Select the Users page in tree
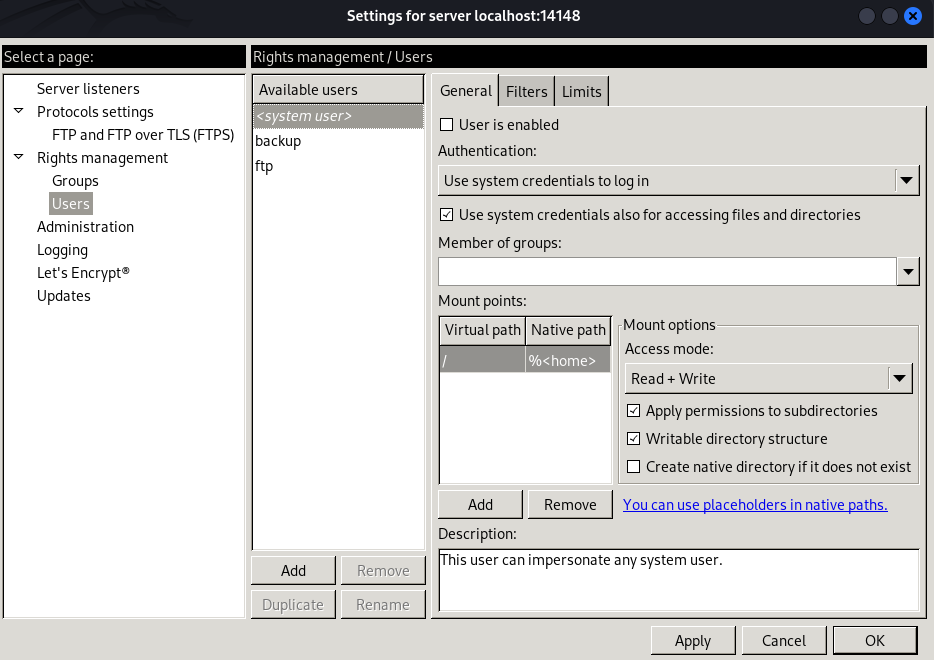This screenshot has height=660, width=934. coord(71,204)
